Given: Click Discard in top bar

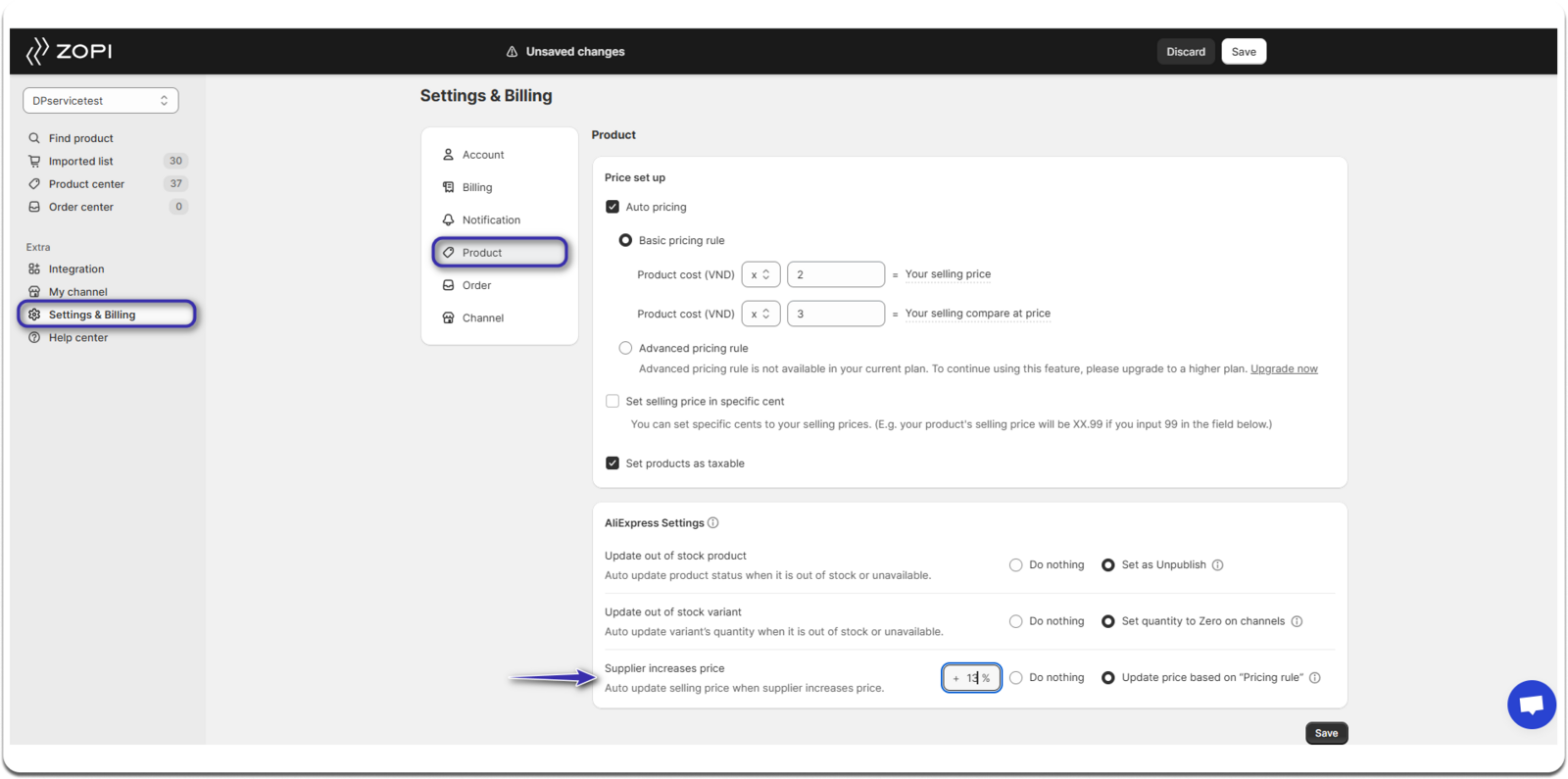Looking at the screenshot, I should [x=1186, y=52].
